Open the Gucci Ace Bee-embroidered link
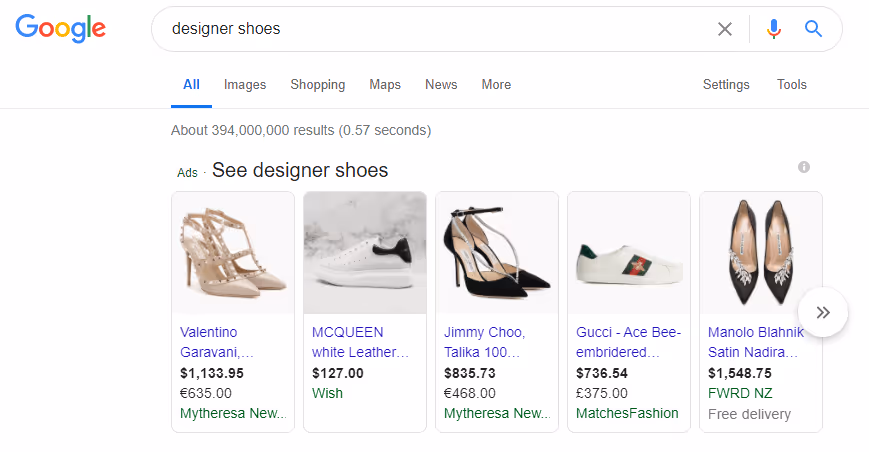Viewport: 869px width, 452px height. pos(628,342)
